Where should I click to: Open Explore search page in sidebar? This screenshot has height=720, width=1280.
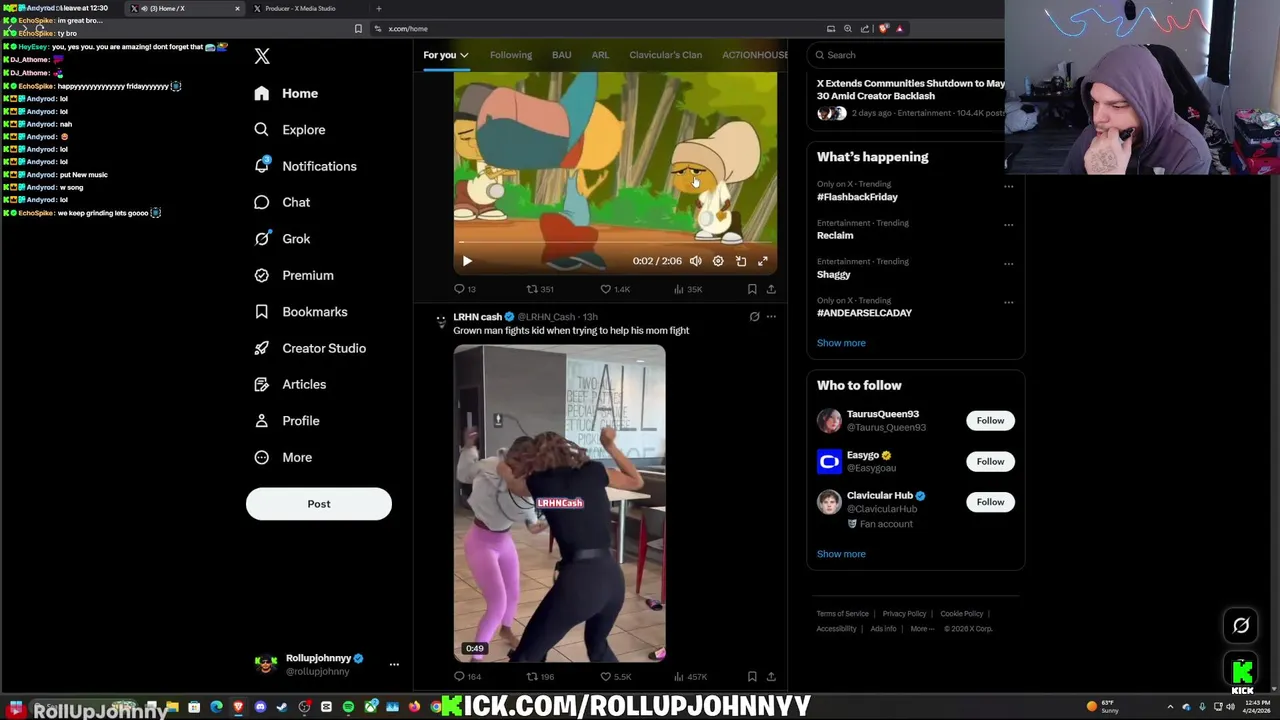(x=290, y=130)
